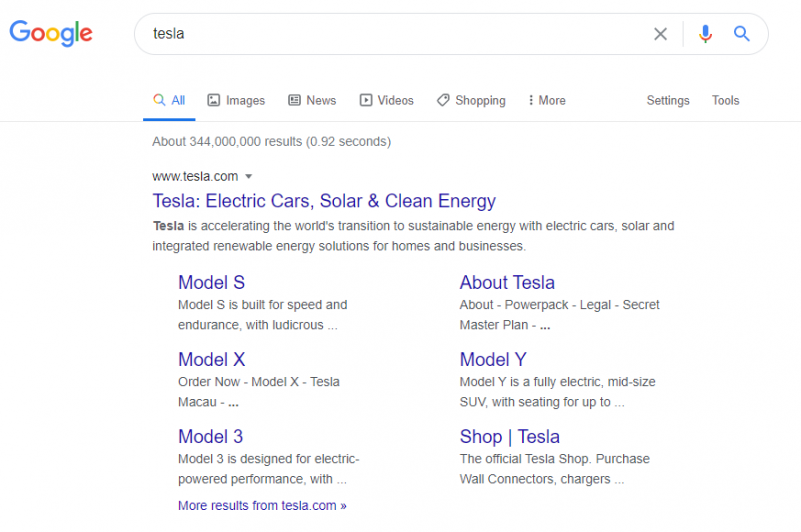Switch to the All results tab

pyautogui.click(x=169, y=100)
